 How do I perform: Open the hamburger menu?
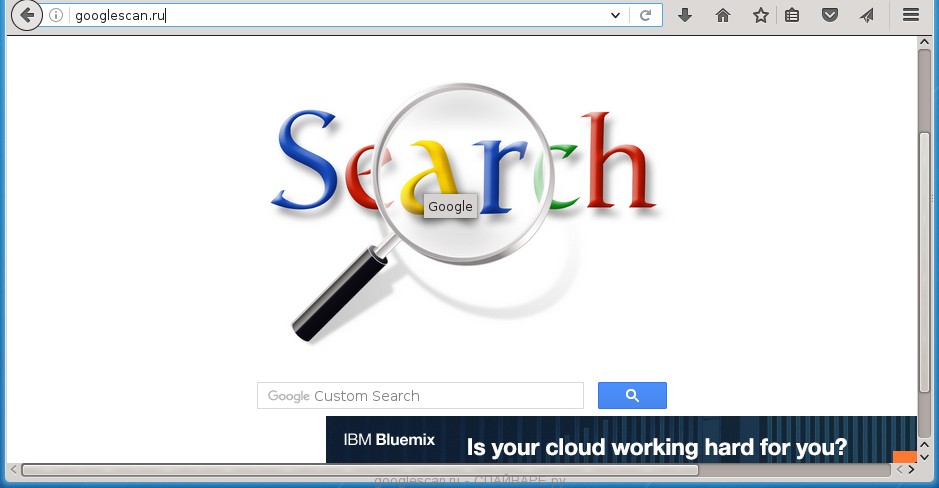click(x=910, y=15)
